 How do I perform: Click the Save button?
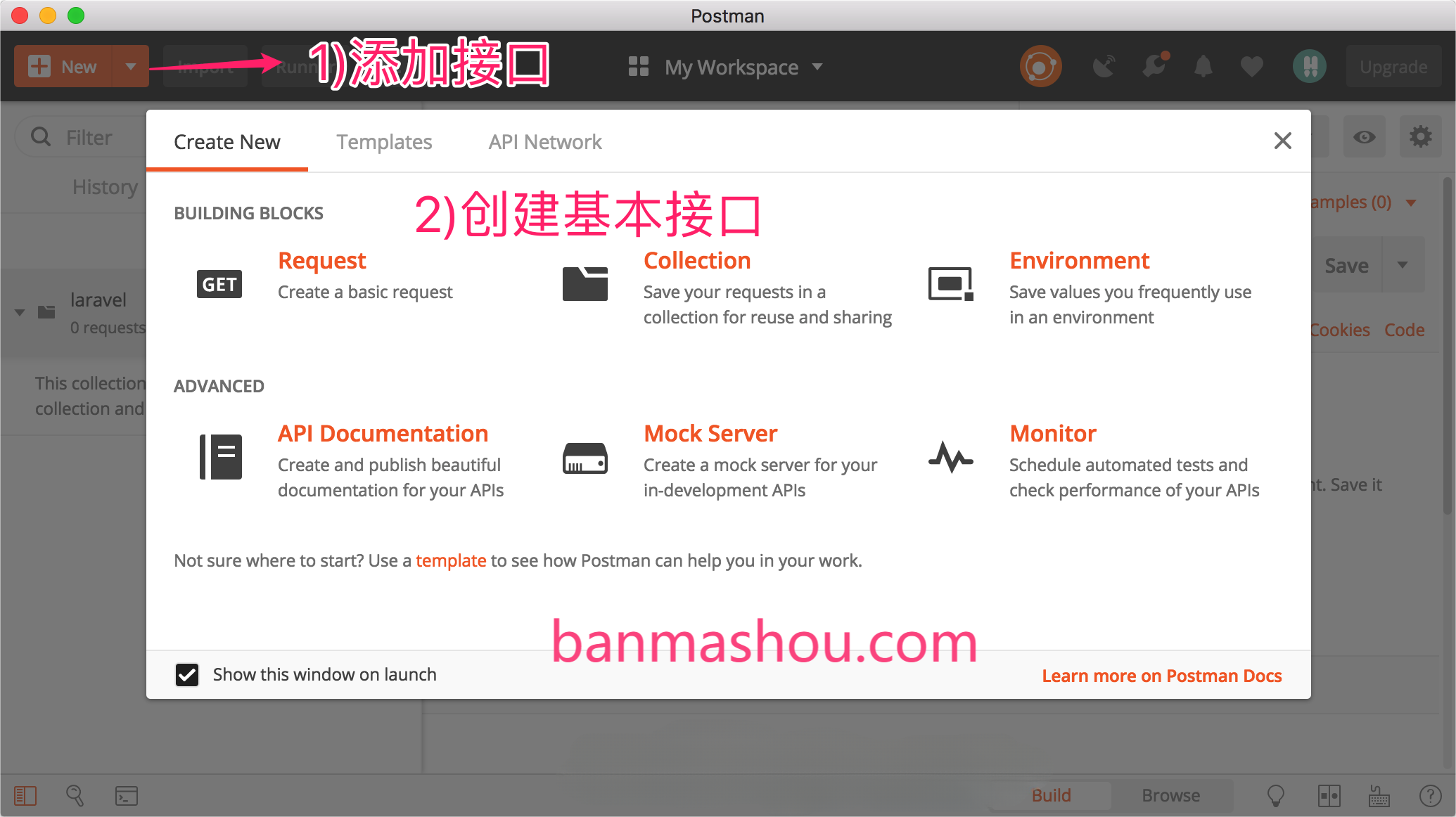click(1346, 265)
